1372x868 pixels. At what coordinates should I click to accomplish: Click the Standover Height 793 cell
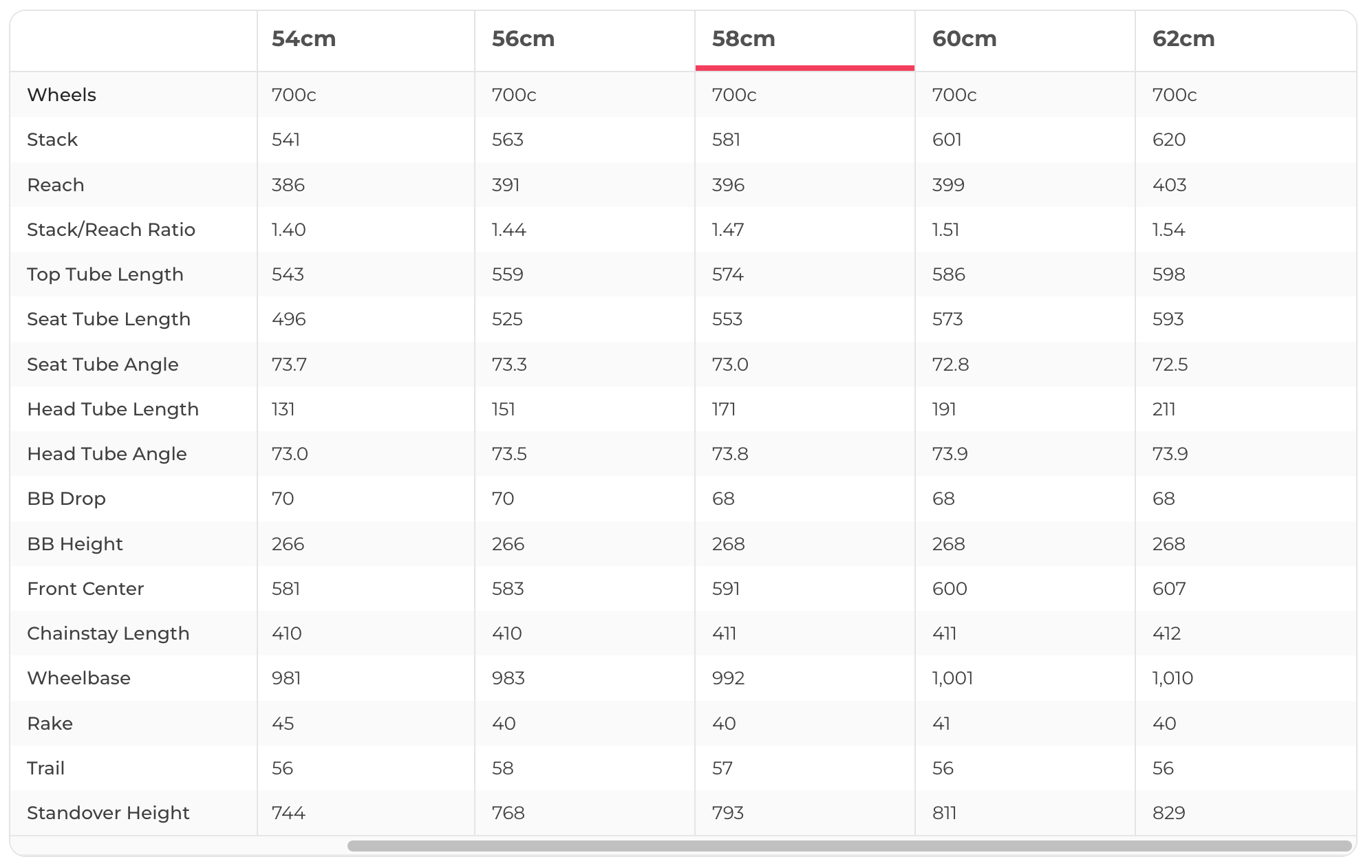[x=728, y=813]
